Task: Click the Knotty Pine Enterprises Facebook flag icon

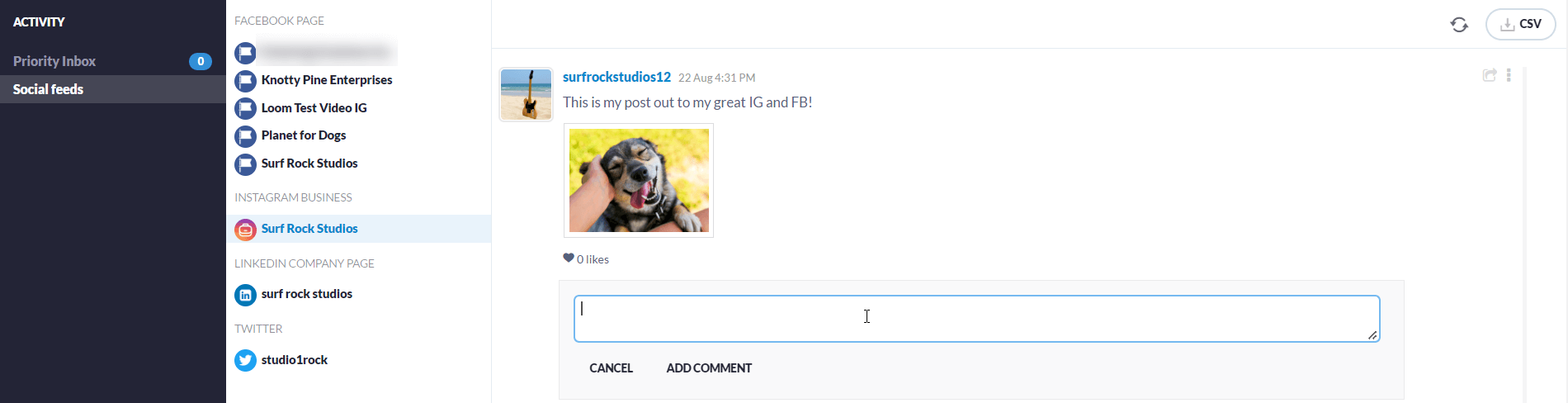Action: pyautogui.click(x=245, y=81)
